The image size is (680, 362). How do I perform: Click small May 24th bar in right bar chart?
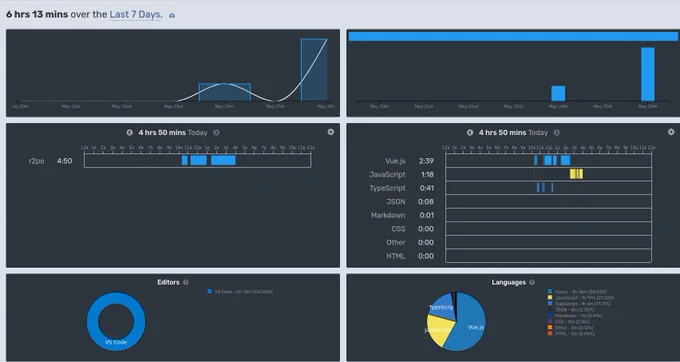click(x=558, y=93)
